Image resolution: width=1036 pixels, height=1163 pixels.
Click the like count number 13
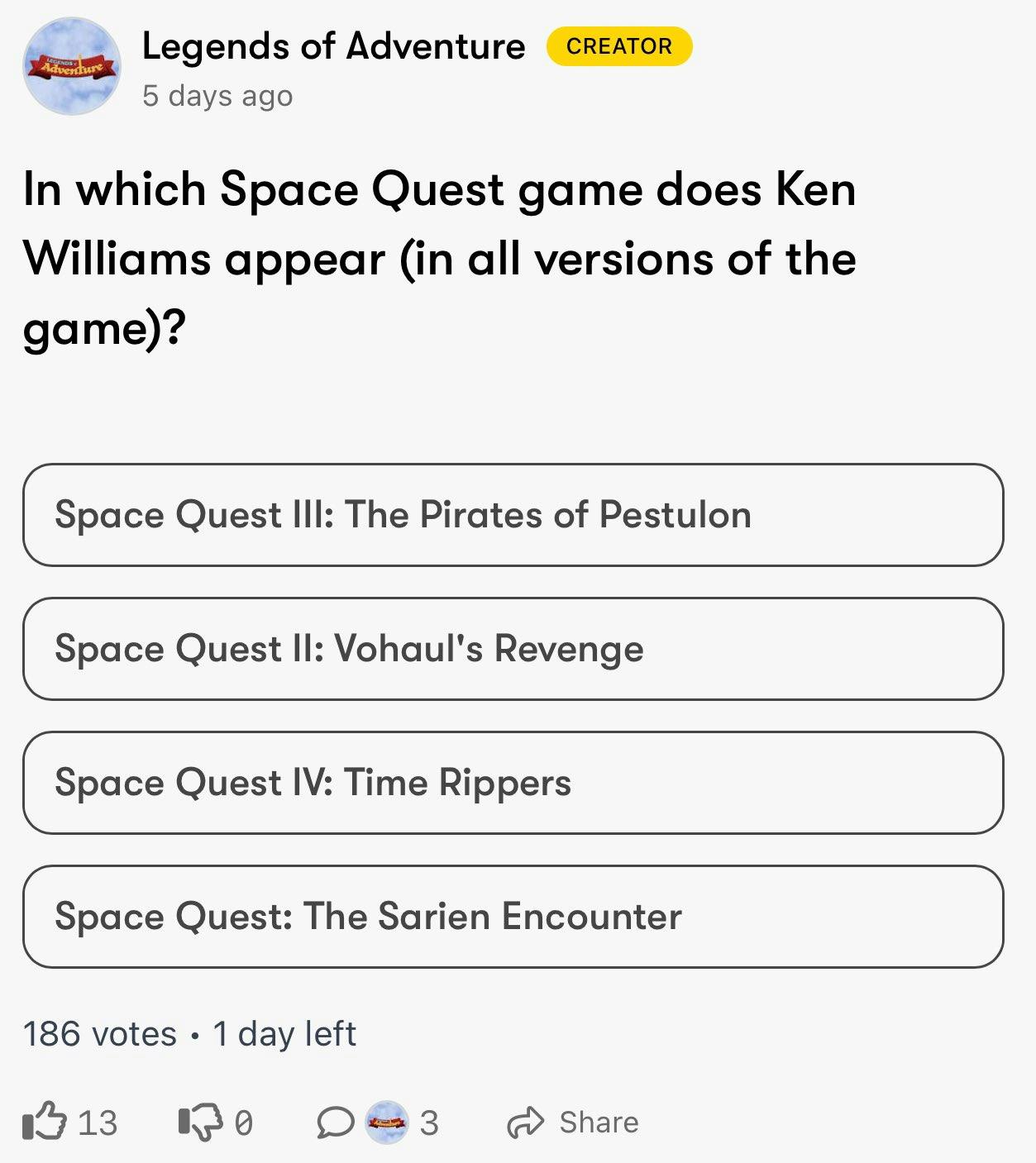[98, 1122]
